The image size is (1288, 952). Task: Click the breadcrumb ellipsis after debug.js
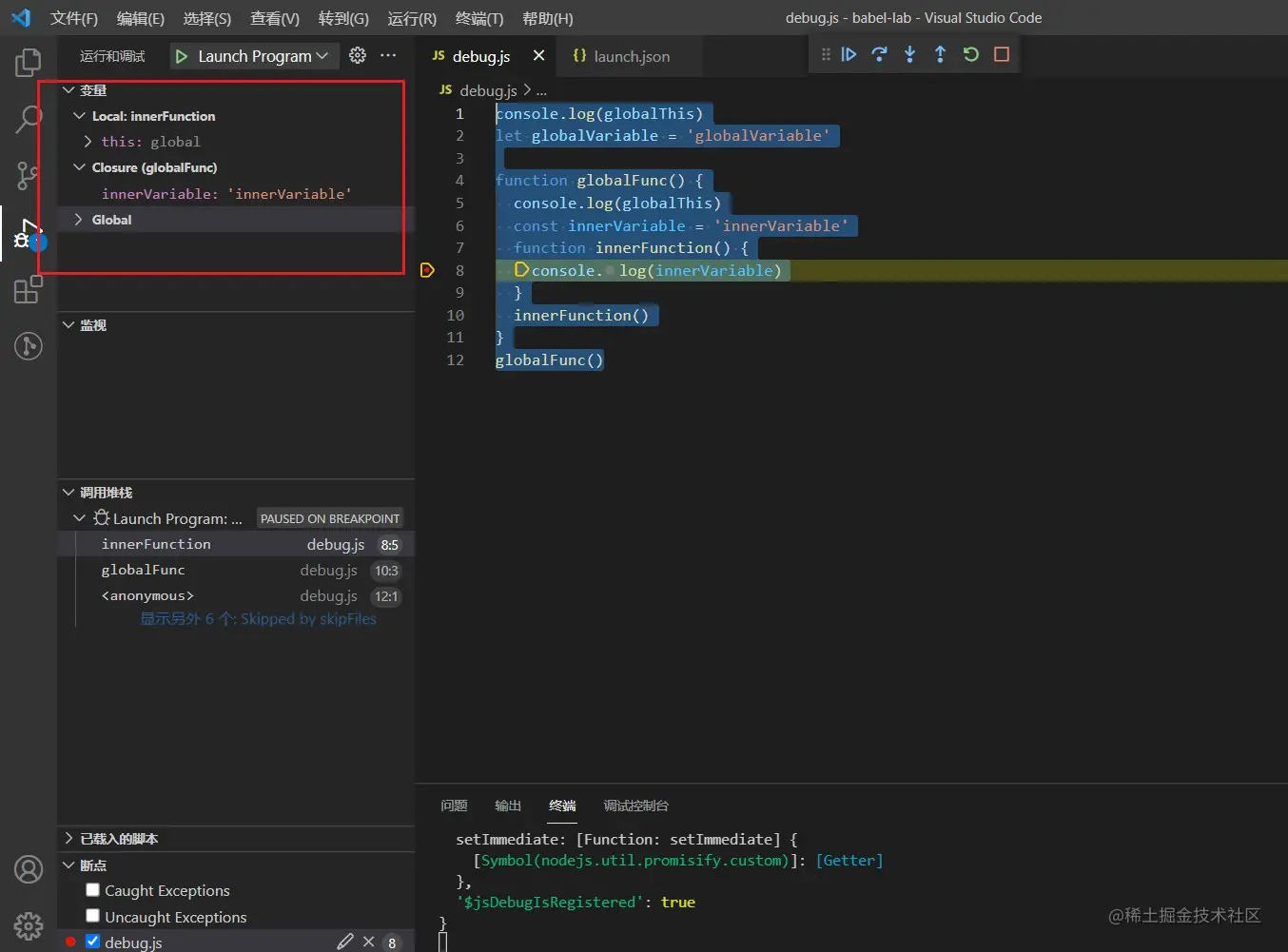point(541,90)
